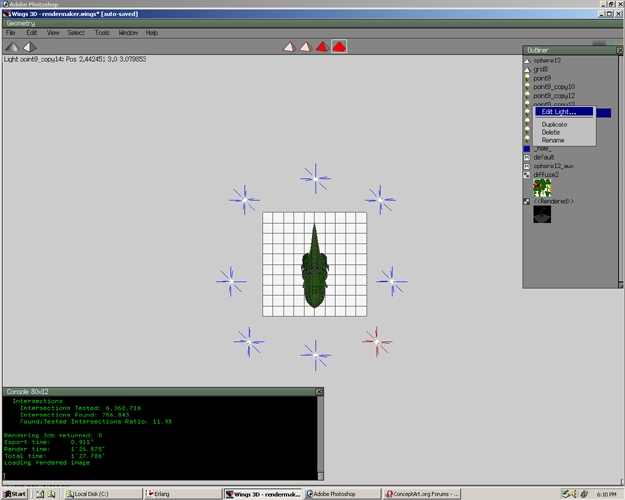Open the File menu
Viewport: 625px width, 500px height.
click(x=11, y=33)
